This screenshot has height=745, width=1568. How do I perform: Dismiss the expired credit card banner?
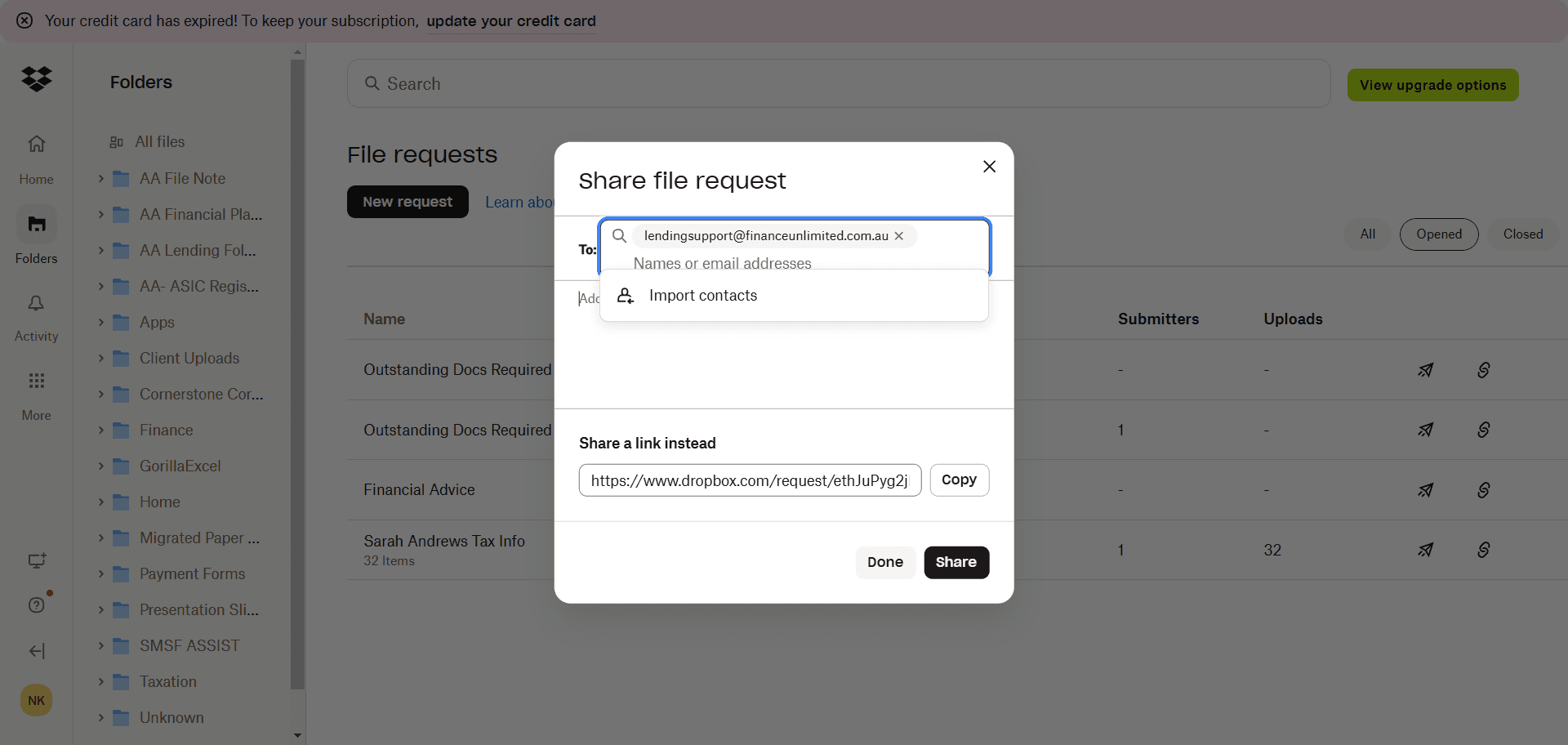(24, 20)
